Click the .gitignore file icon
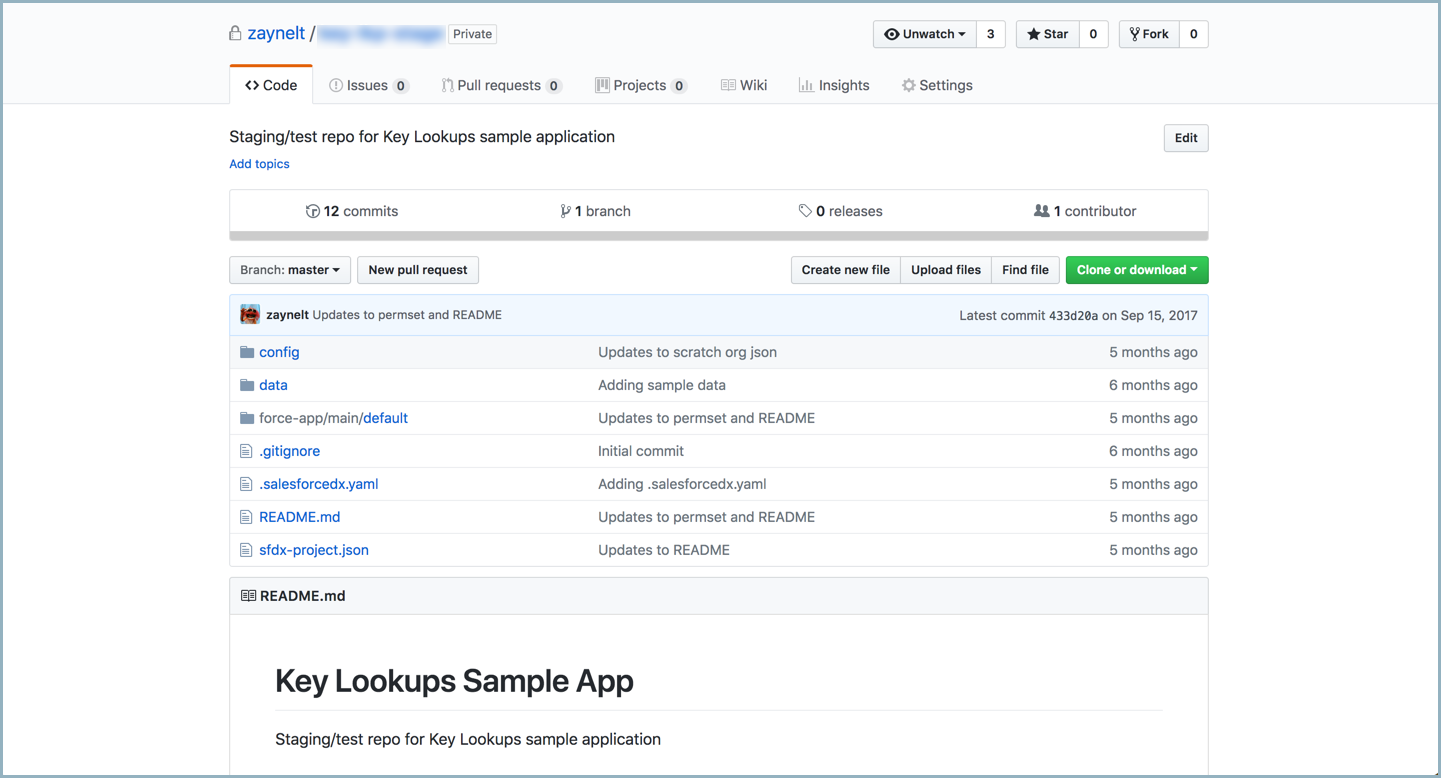The width and height of the screenshot is (1441, 778). [x=246, y=451]
